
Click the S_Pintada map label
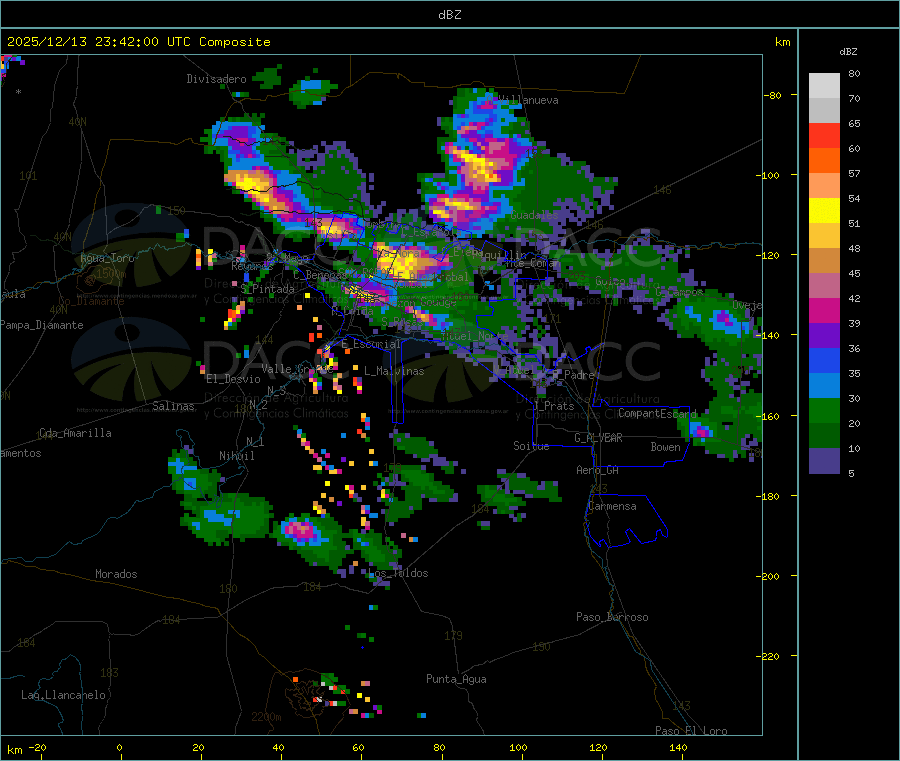click(267, 289)
